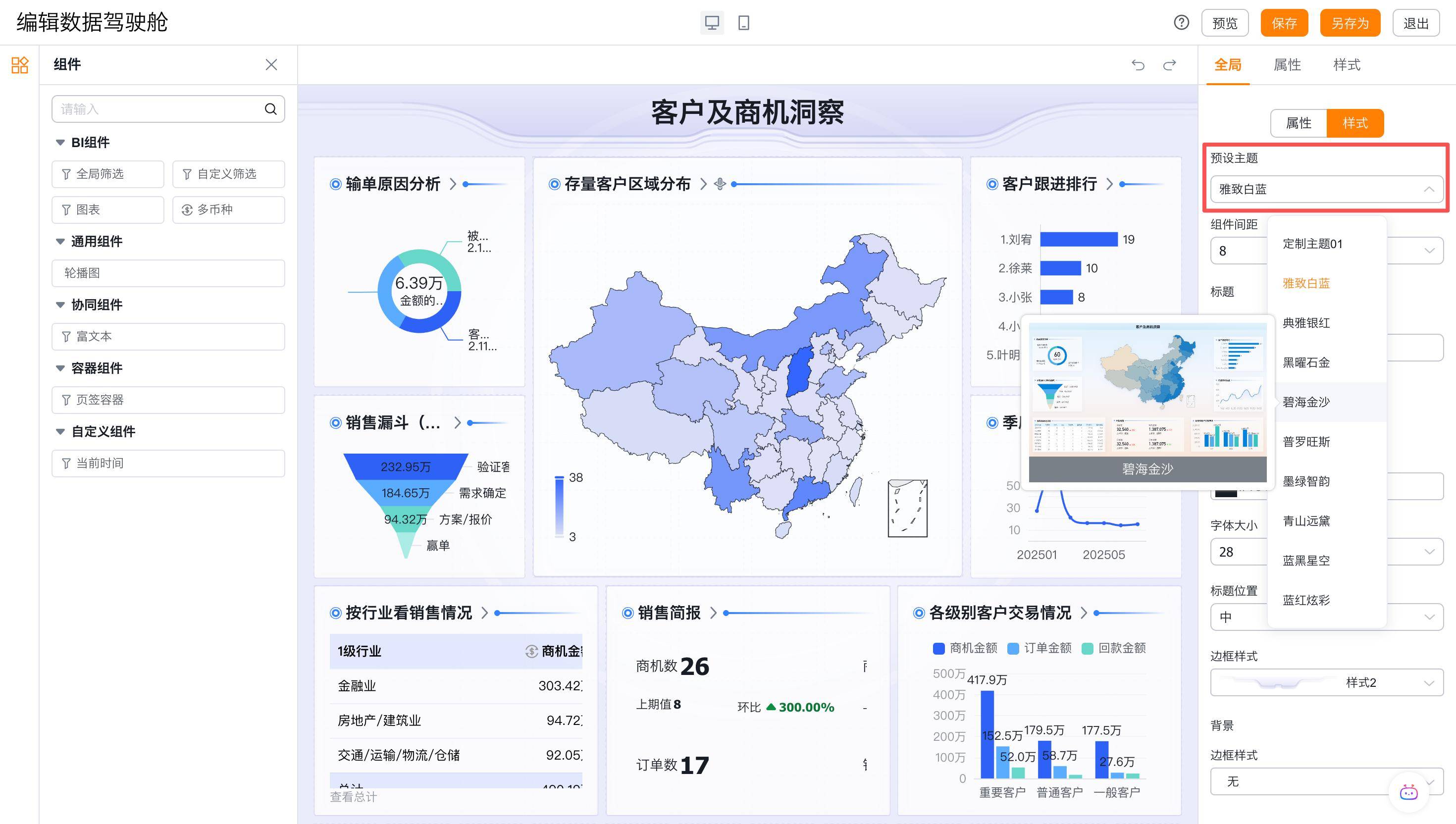1456x824 pixels.
Task: Choose 碧海金沙 theme from list
Action: 1306,402
